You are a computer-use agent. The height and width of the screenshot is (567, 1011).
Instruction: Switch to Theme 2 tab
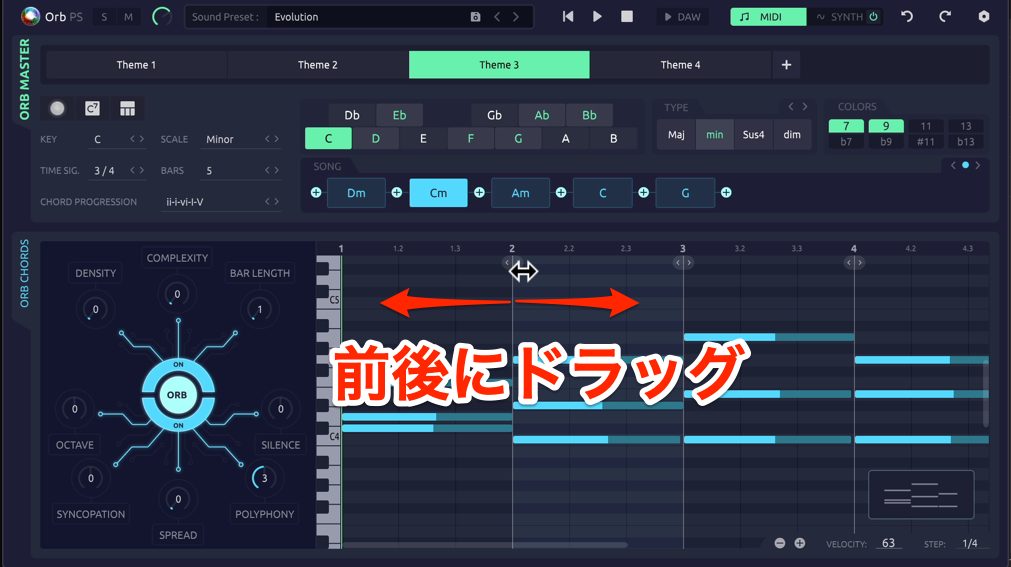coord(318,65)
